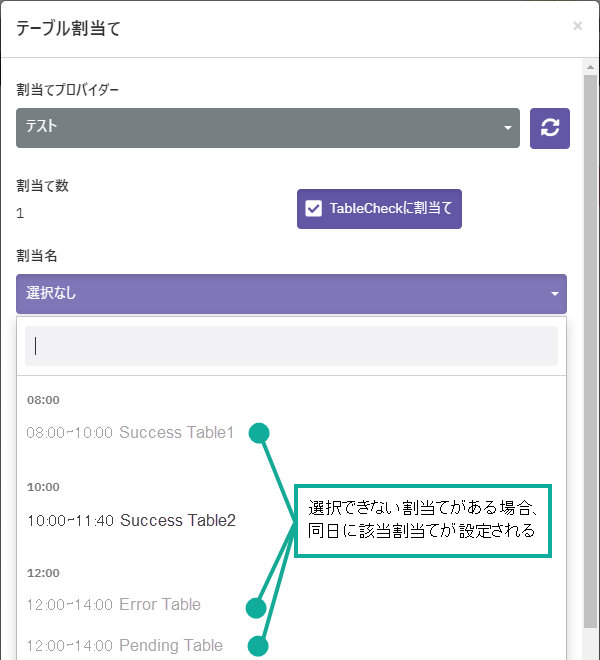Close the テーブル割当て dialog
The height and width of the screenshot is (660, 600).
tap(577, 26)
